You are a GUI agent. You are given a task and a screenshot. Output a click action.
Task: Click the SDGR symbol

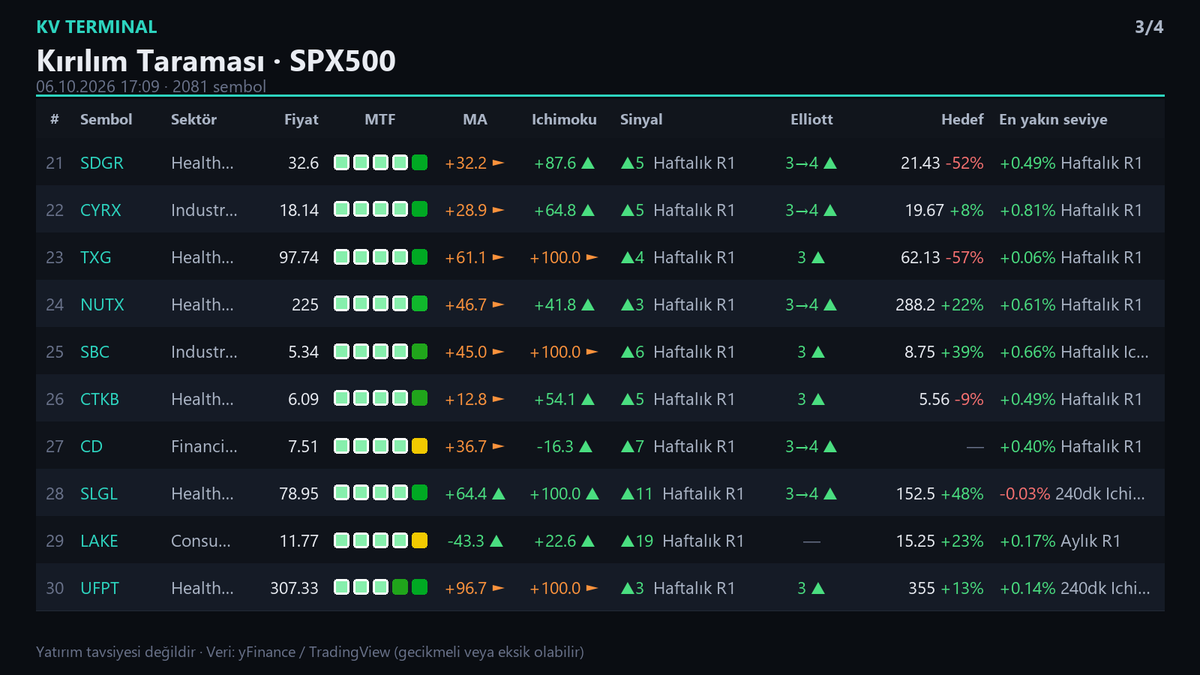pos(102,163)
